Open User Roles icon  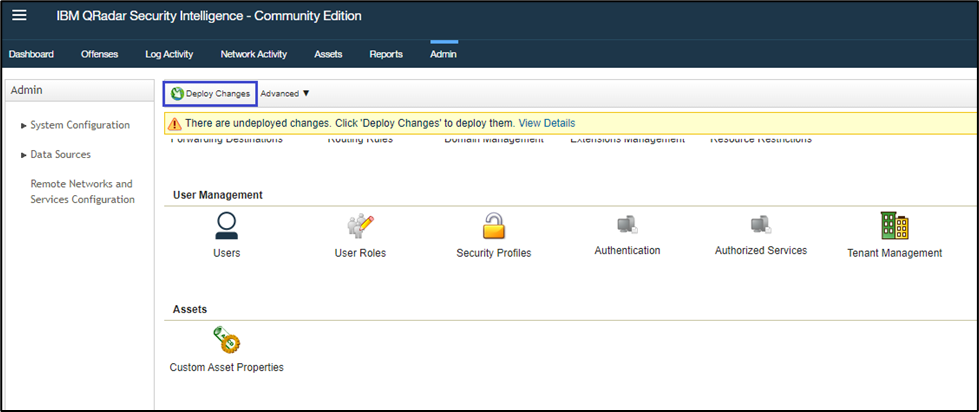[360, 226]
